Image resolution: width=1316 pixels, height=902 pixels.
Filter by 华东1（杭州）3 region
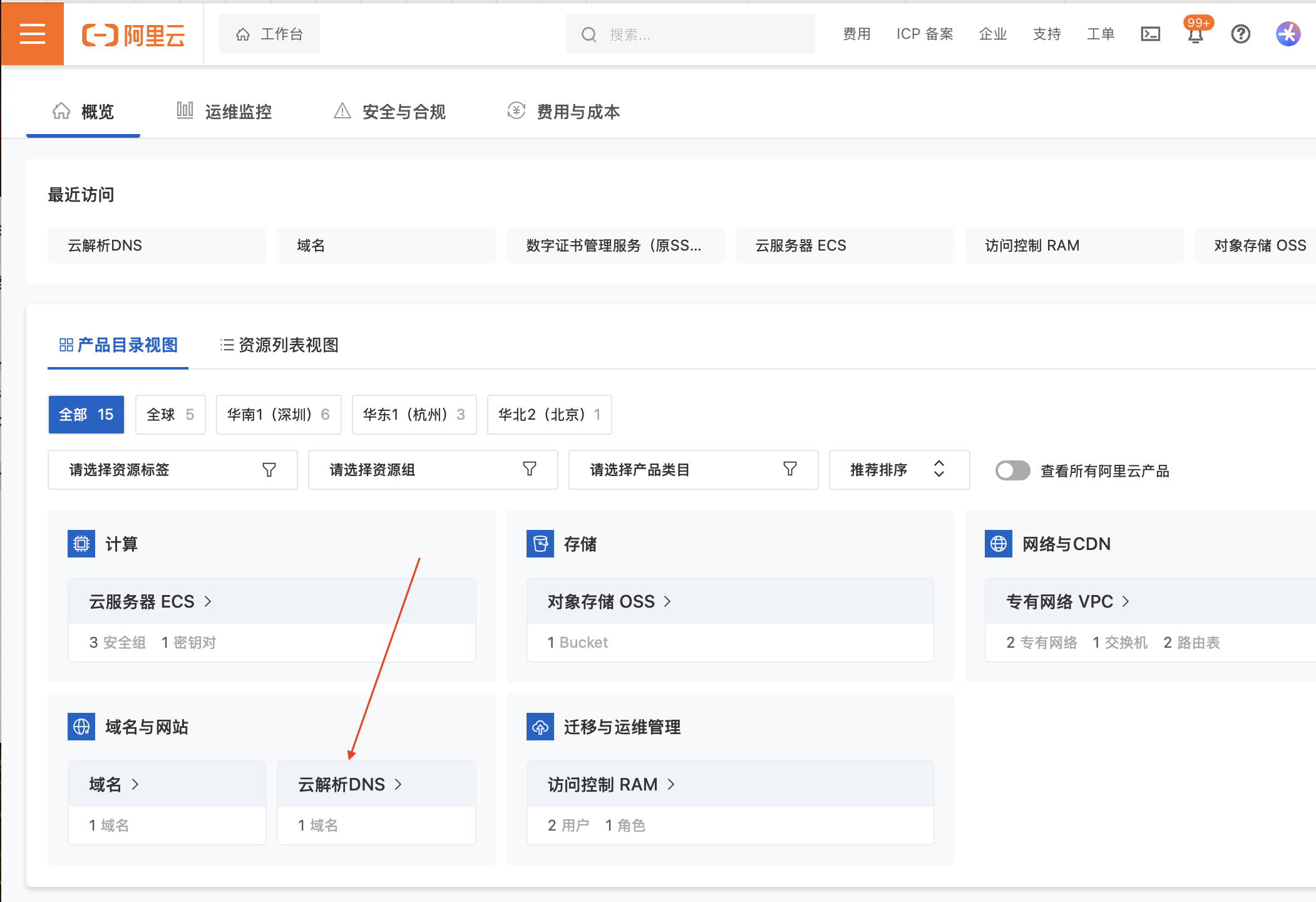(414, 415)
